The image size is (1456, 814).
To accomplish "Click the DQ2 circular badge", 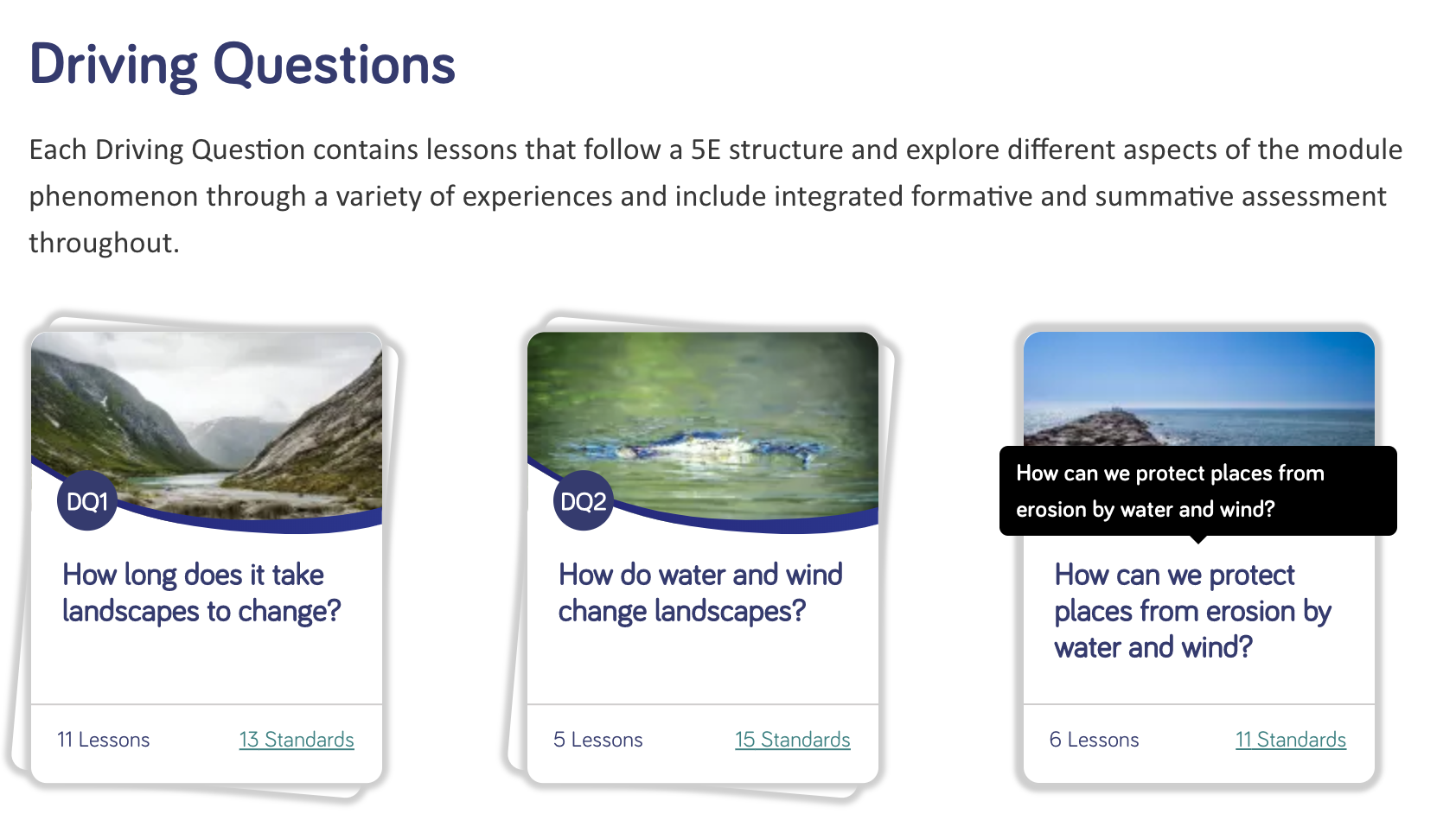I will coord(583,501).
